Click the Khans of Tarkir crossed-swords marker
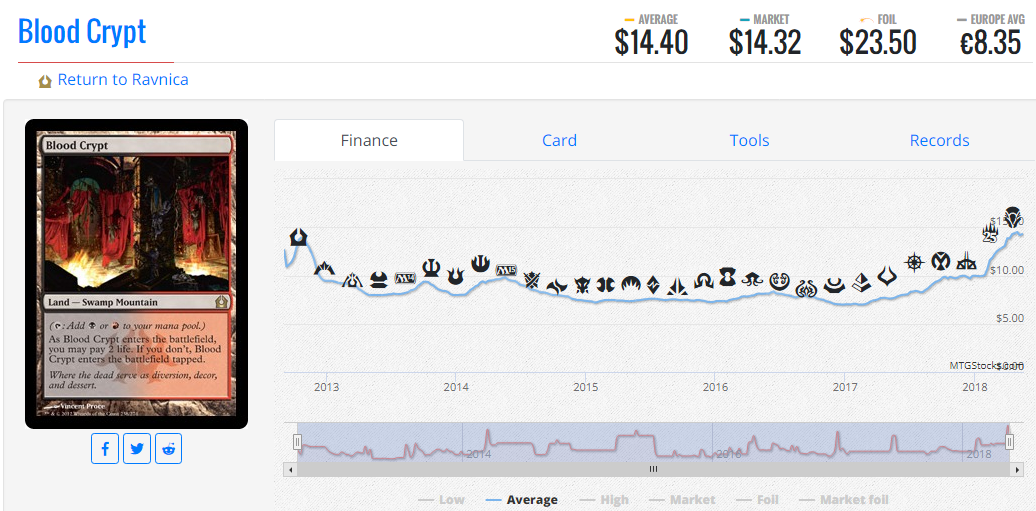The height and width of the screenshot is (511, 1036). [x=531, y=280]
